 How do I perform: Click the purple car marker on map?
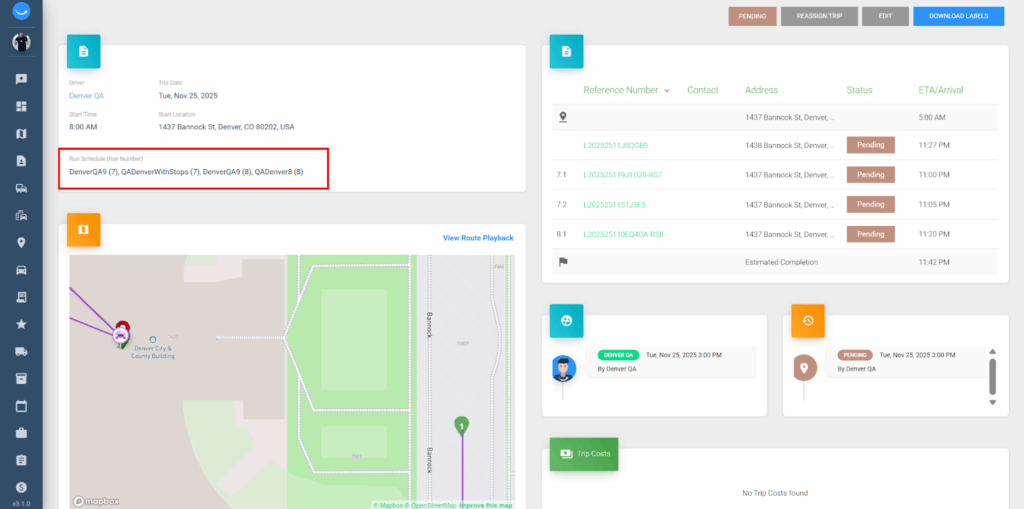point(120,335)
